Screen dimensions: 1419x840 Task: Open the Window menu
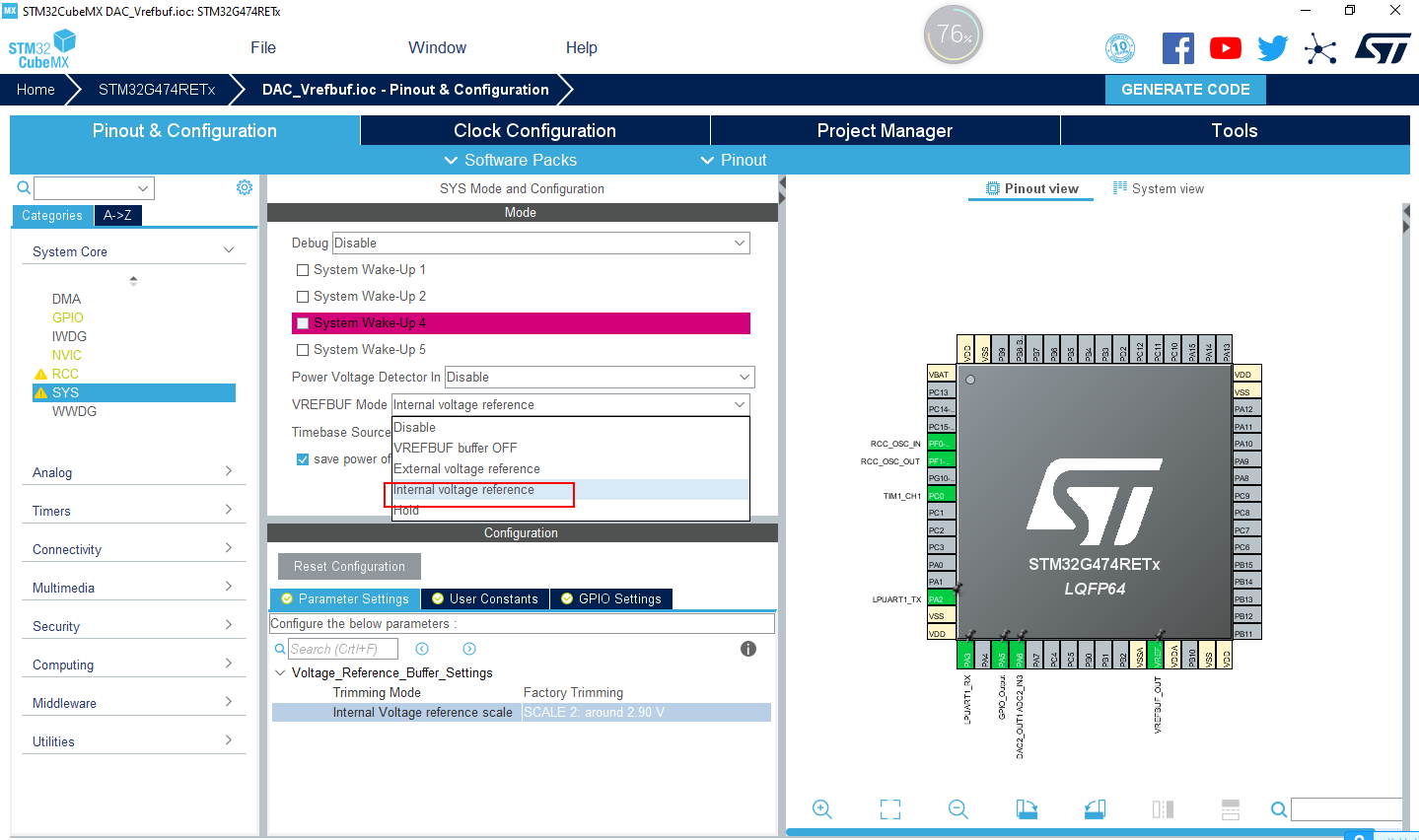pos(437,46)
